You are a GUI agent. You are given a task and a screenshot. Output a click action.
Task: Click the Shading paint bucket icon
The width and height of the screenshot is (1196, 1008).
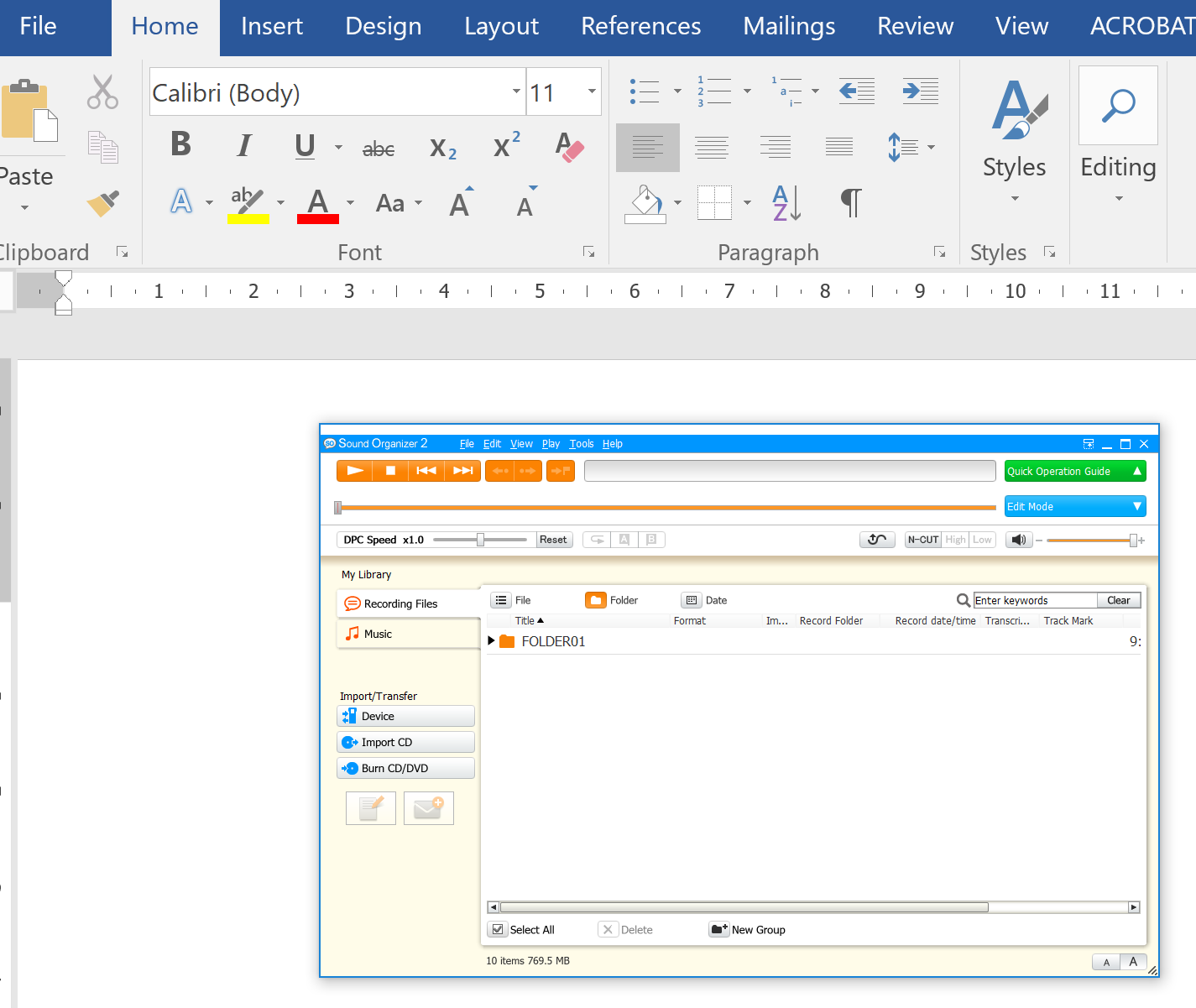[645, 203]
